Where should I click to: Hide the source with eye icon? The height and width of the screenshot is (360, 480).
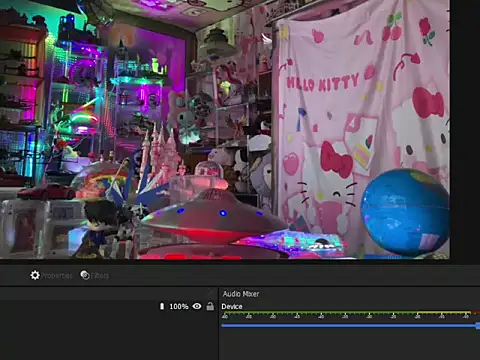coord(197,306)
